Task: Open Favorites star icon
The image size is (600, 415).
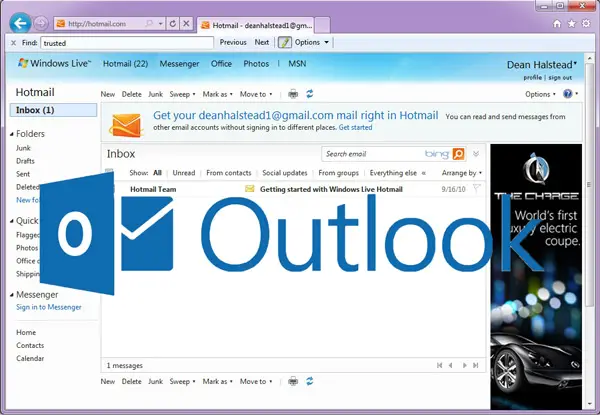Action: [572, 24]
